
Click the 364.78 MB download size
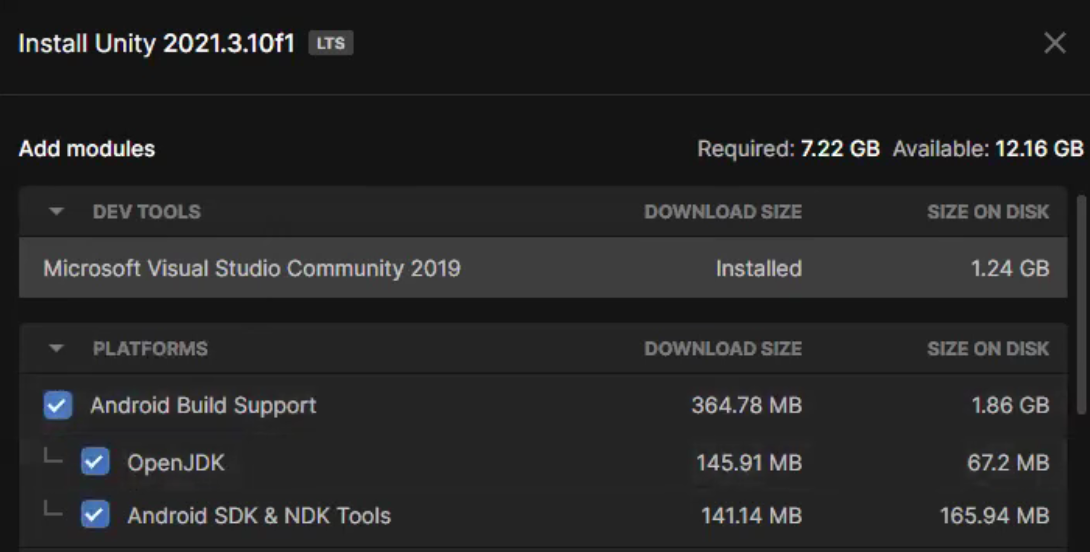point(747,405)
